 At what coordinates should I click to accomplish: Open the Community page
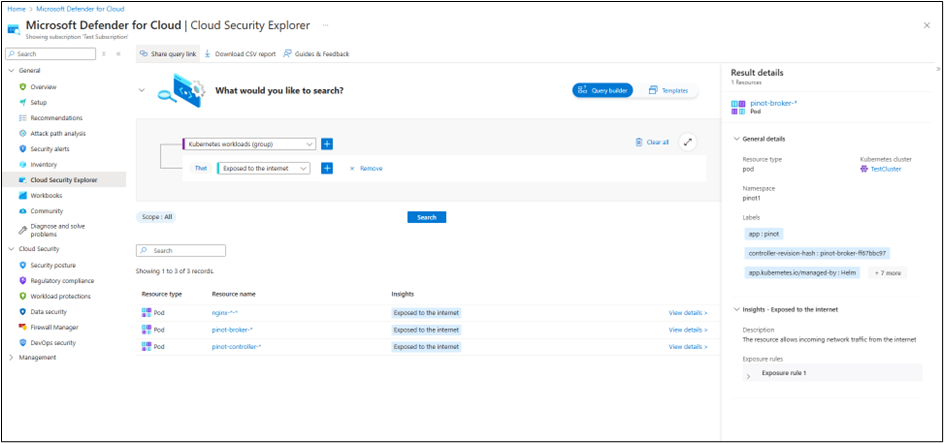tap(46, 211)
